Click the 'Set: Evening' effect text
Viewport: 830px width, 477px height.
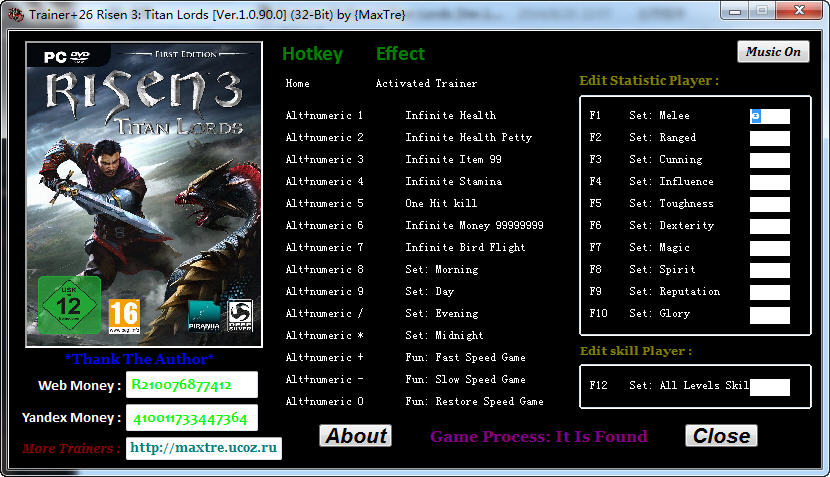coord(441,313)
